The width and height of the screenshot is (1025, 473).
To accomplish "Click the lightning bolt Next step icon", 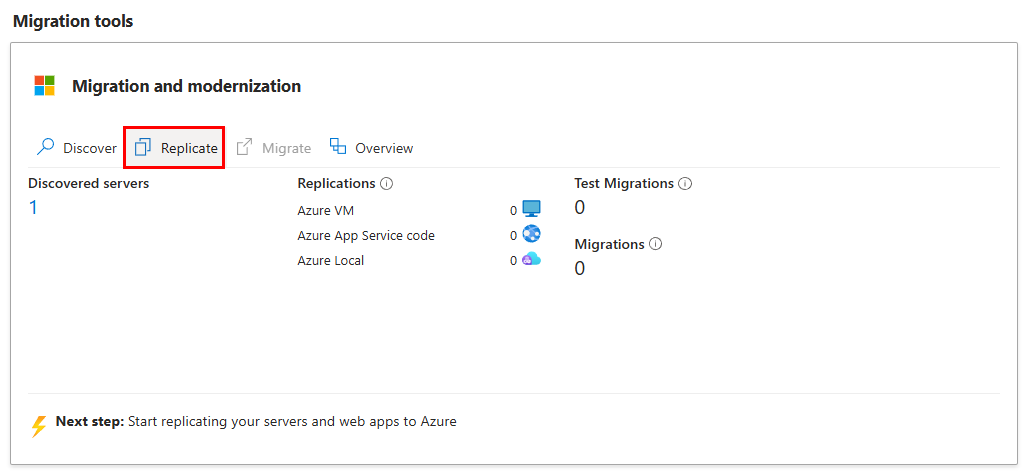I will click(40, 426).
